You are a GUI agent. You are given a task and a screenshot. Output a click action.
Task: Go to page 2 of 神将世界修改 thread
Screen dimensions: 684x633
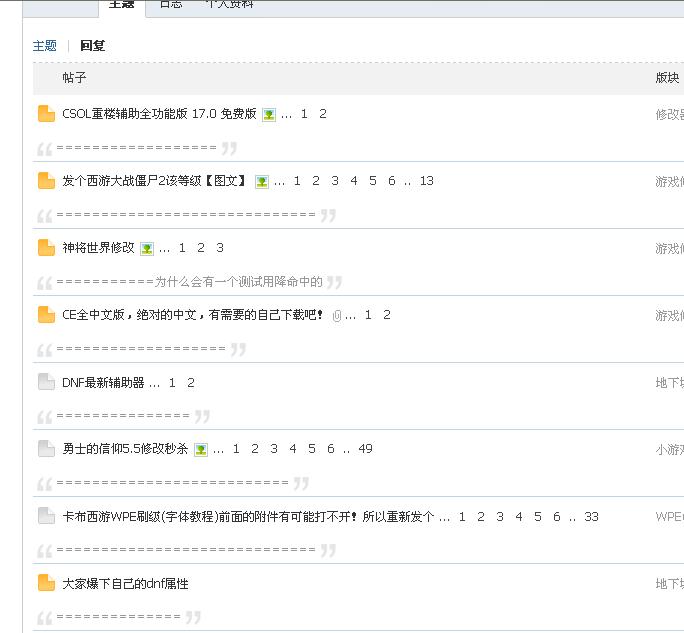point(201,248)
